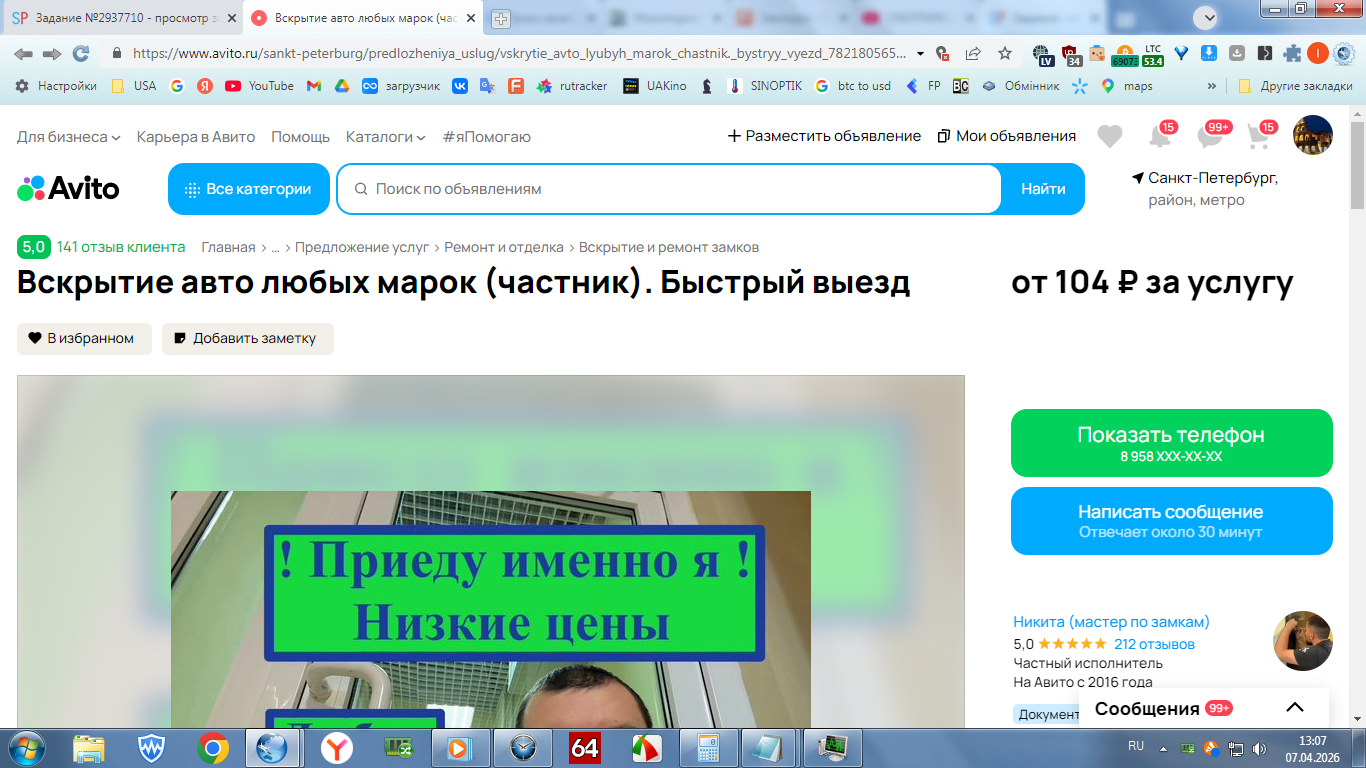Show hidden system tray icons

(x=1162, y=747)
